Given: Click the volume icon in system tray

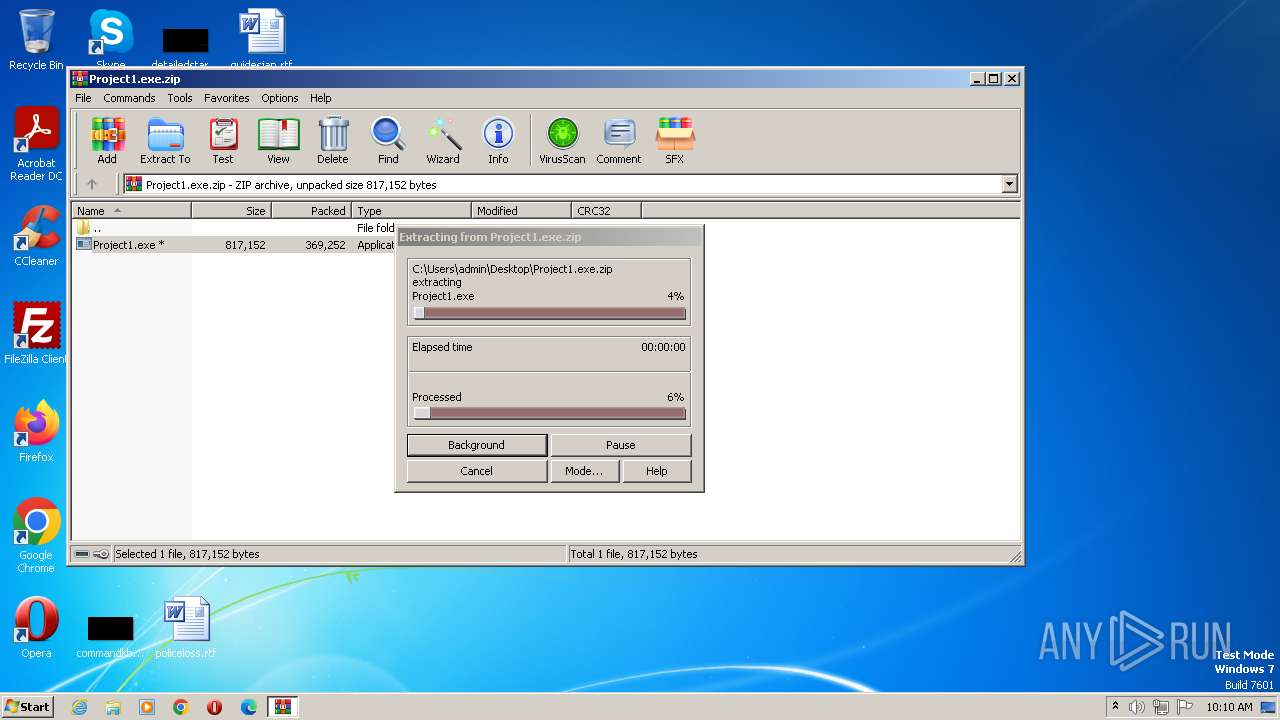Looking at the screenshot, I should (x=1137, y=707).
